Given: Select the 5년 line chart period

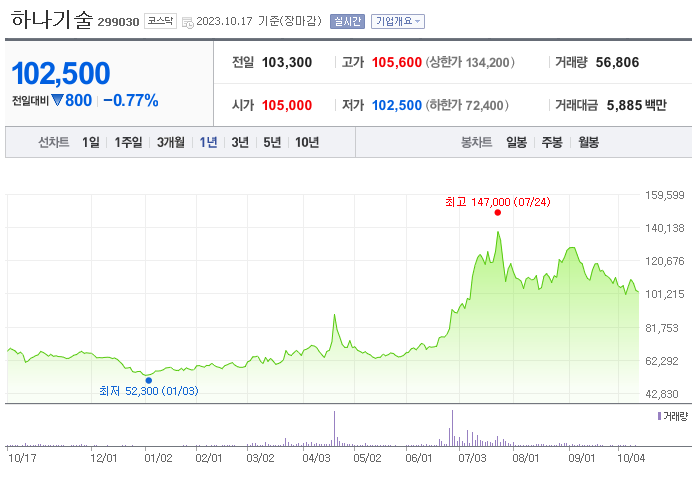Looking at the screenshot, I should 272,142.
